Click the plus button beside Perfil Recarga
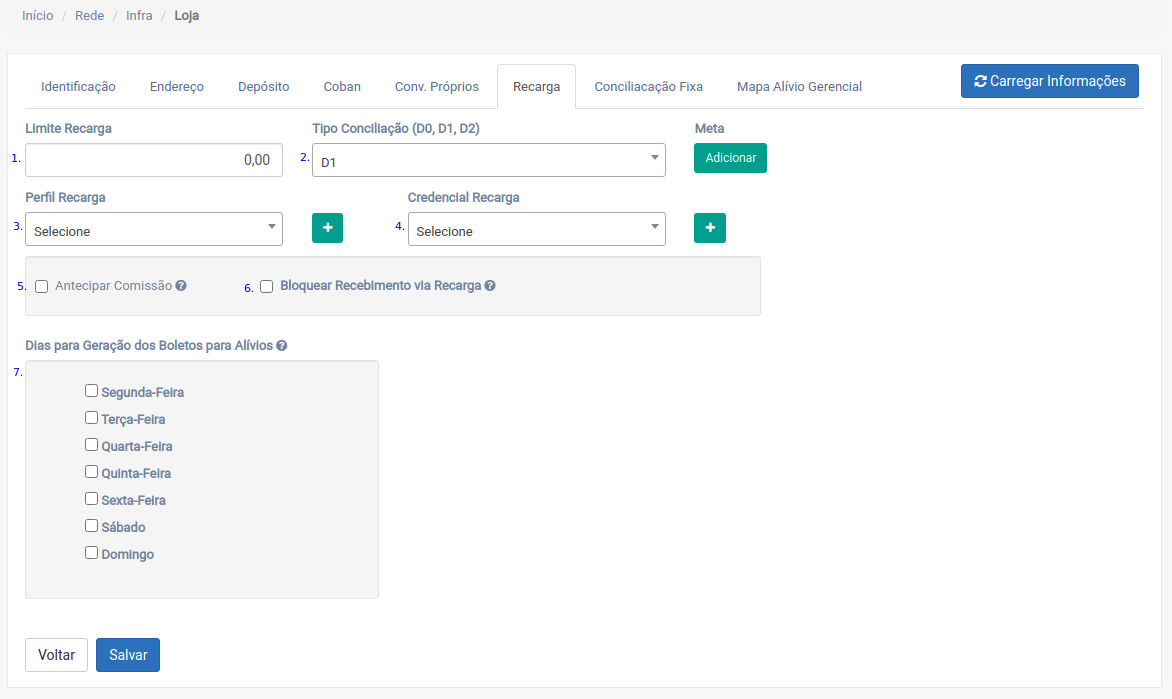The height and width of the screenshot is (699, 1172). click(x=327, y=228)
